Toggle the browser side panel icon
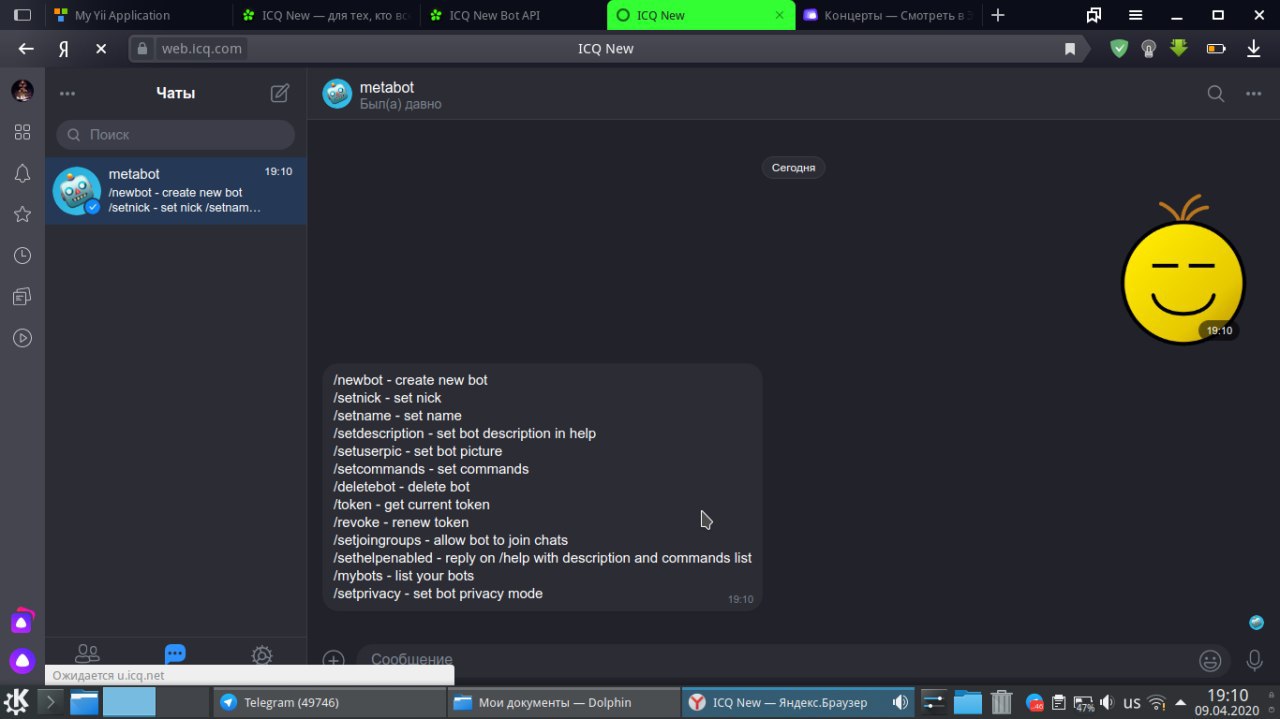1280x719 pixels. click(22, 15)
